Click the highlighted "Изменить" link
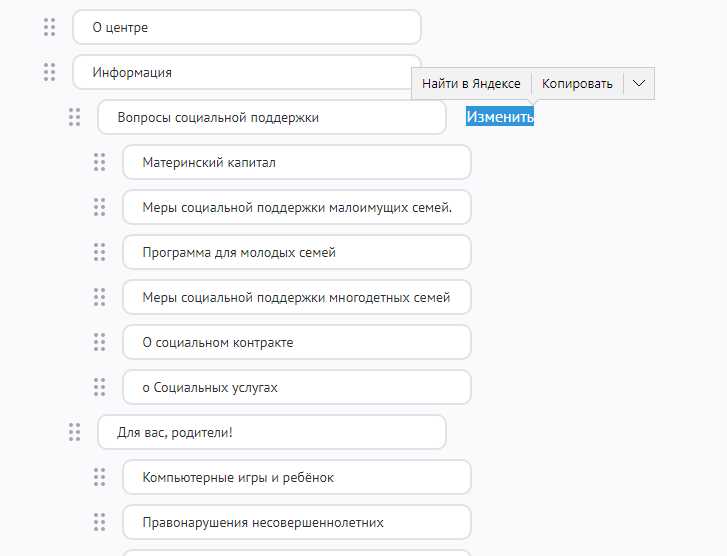This screenshot has height=556, width=727. click(x=500, y=117)
